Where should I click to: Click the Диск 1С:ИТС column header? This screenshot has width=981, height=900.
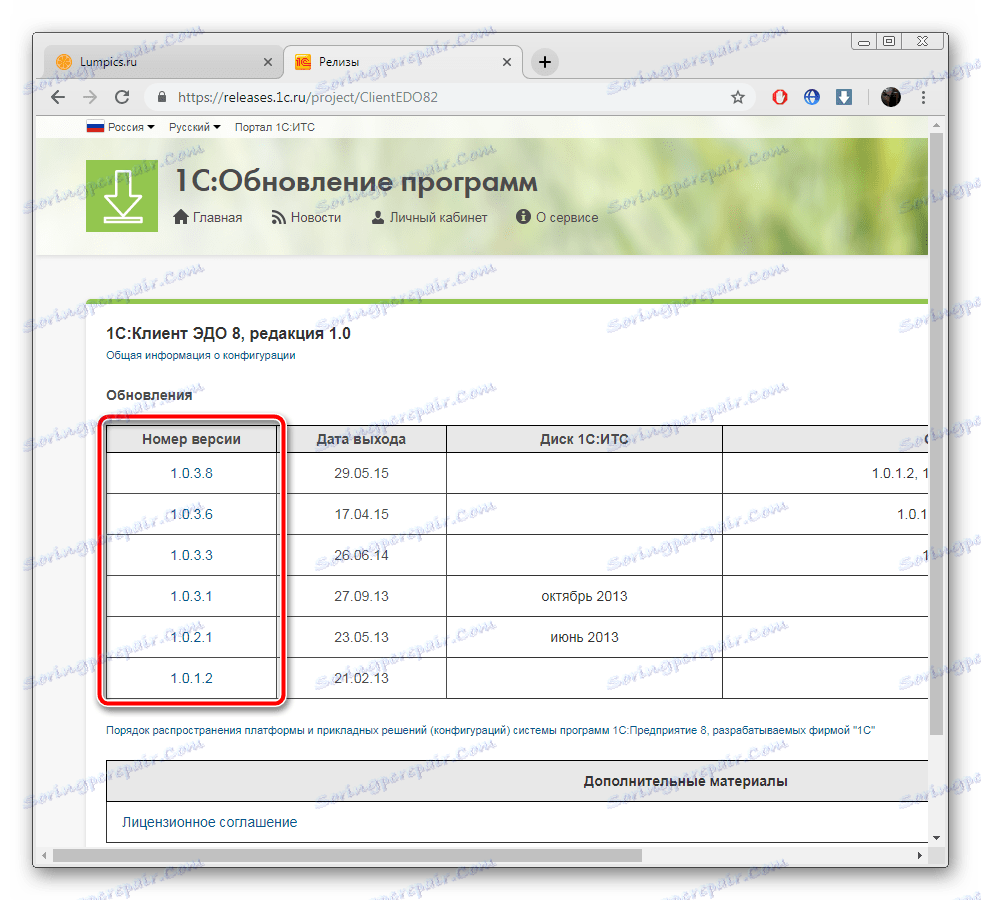(584, 439)
